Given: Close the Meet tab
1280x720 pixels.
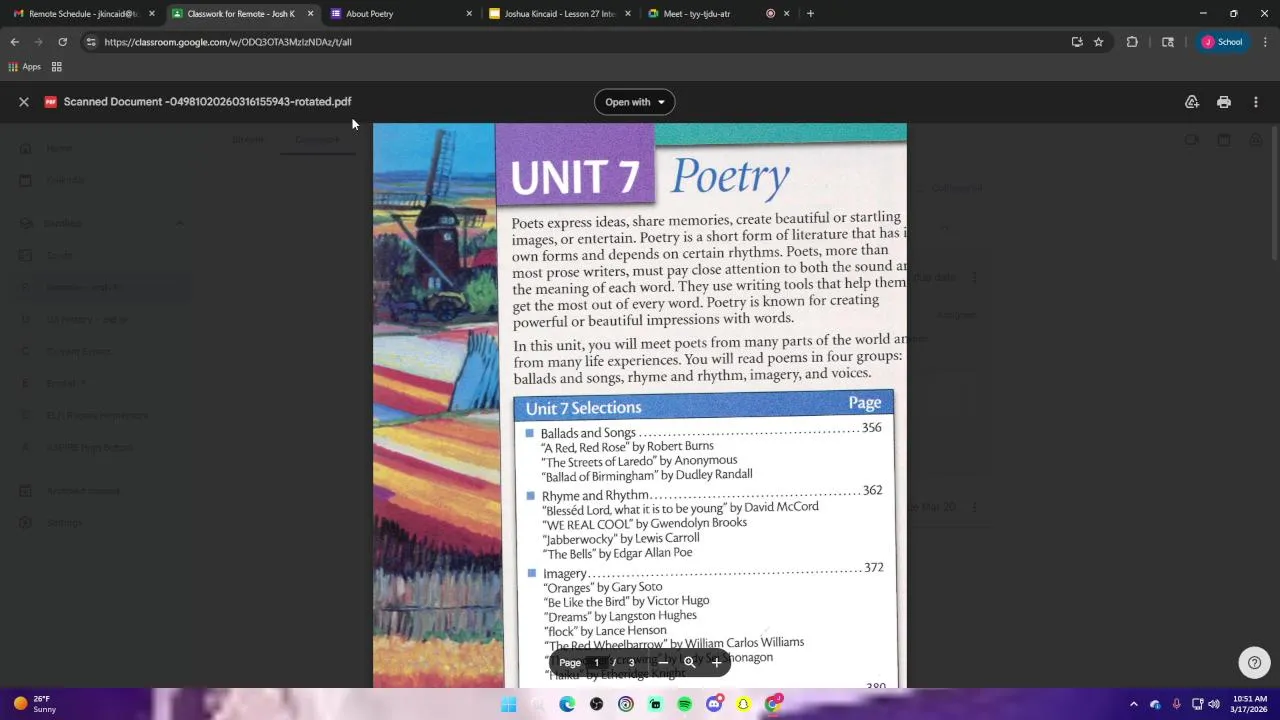Looking at the screenshot, I should (786, 14).
